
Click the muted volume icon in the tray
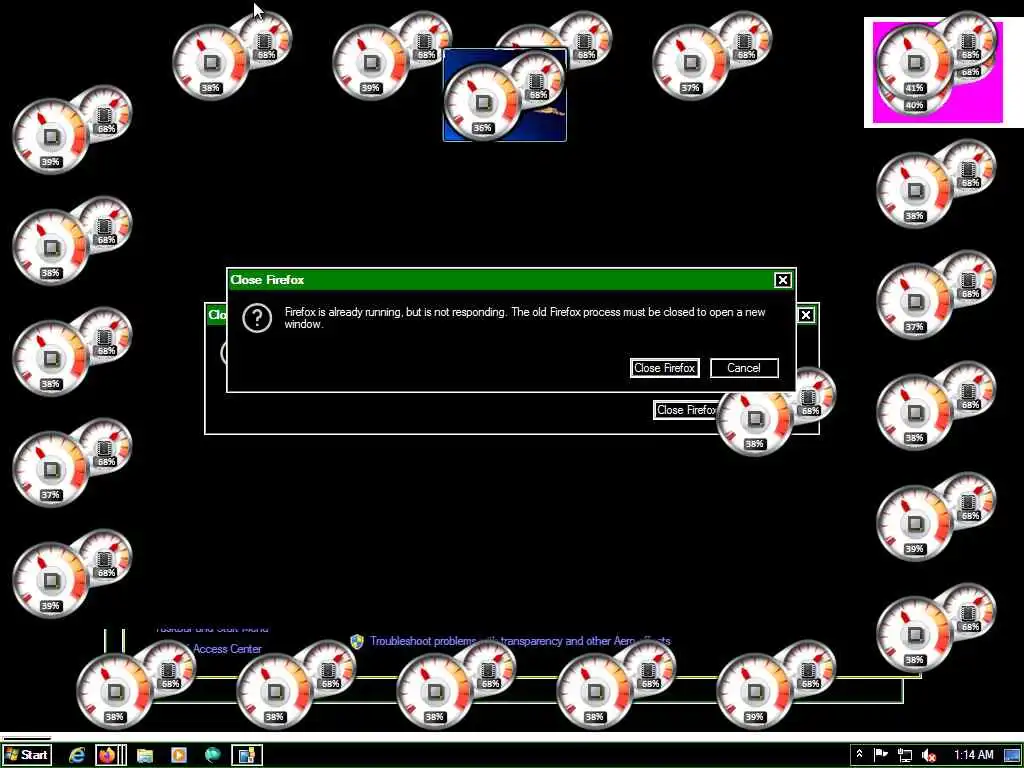point(929,755)
